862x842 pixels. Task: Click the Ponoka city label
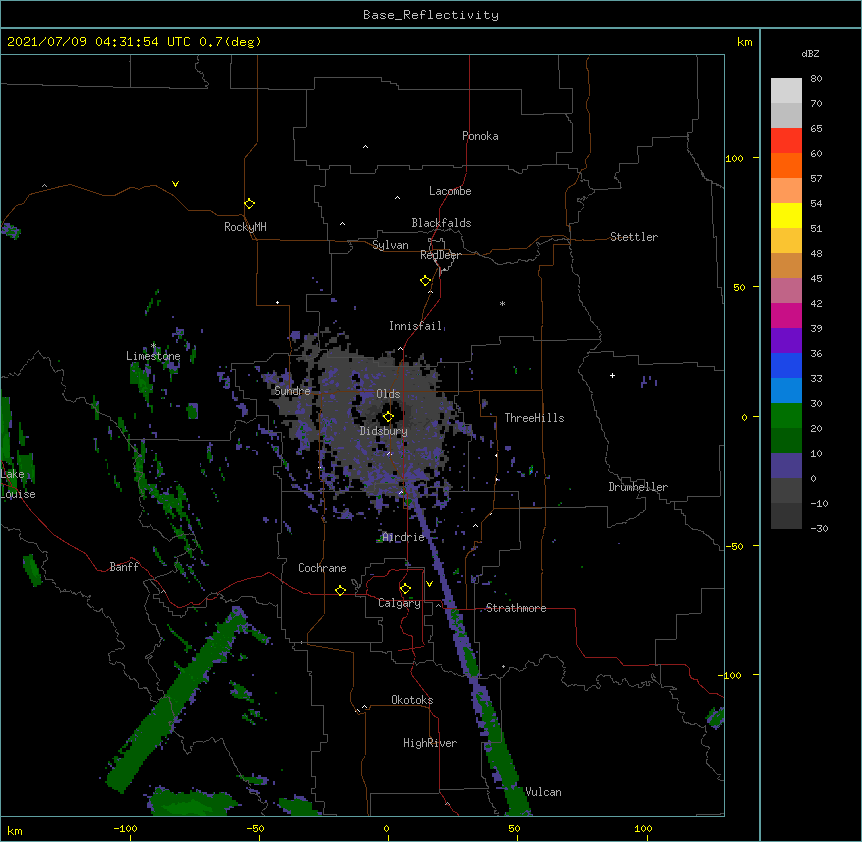(x=480, y=136)
